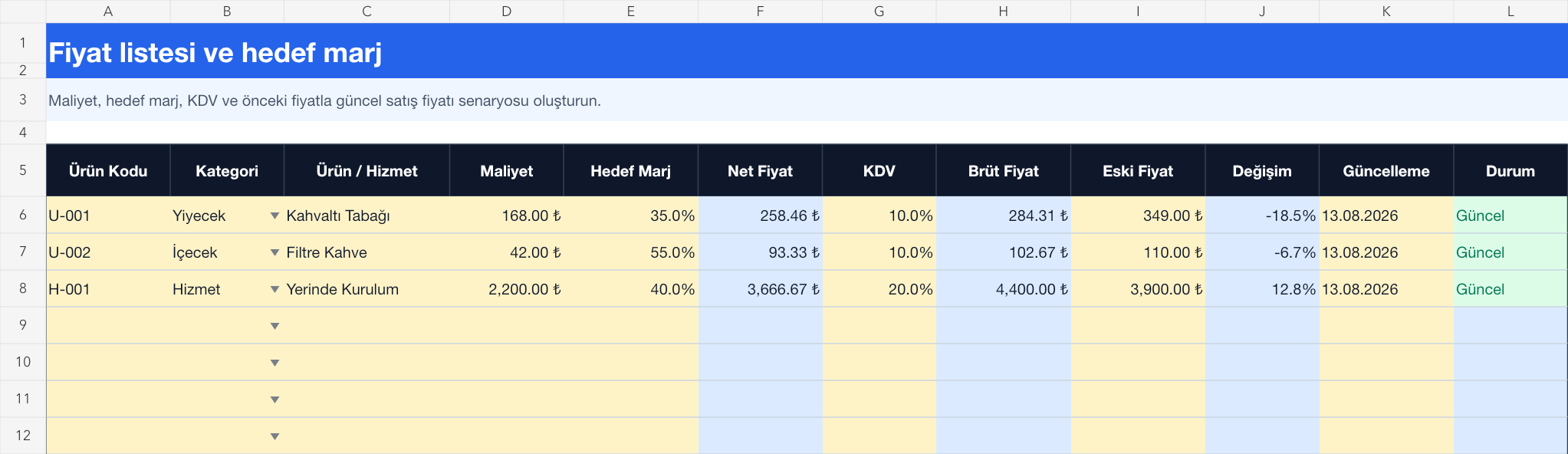Viewport: 1568px width, 454px height.
Task: Click the 'Güncelleme' header cell
Action: (x=1386, y=171)
